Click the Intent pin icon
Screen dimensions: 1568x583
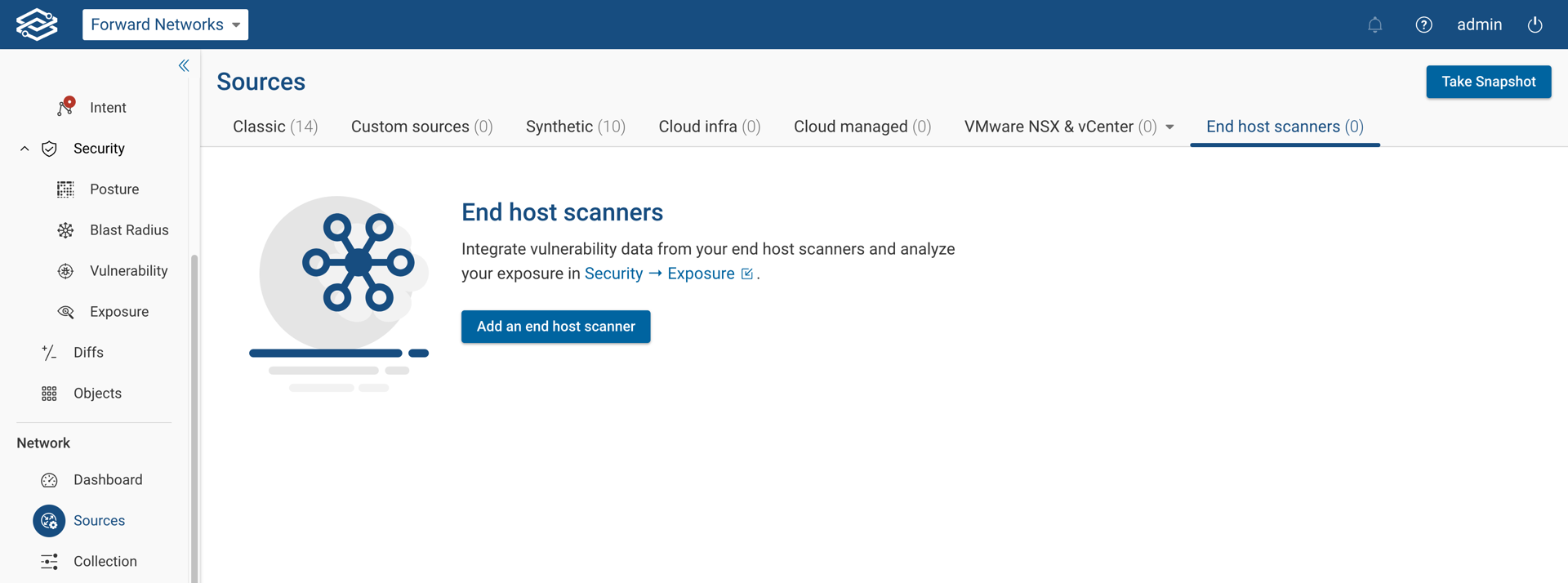(66, 107)
